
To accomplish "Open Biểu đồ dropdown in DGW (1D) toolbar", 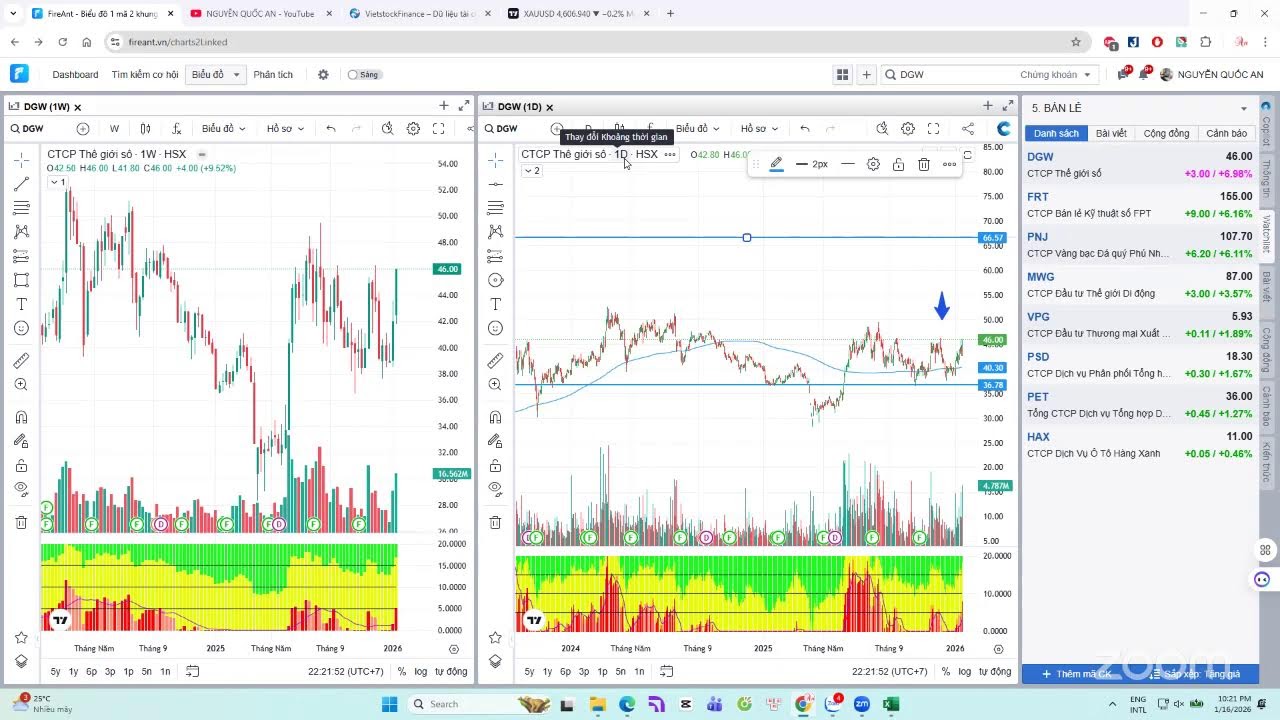I will coord(697,128).
